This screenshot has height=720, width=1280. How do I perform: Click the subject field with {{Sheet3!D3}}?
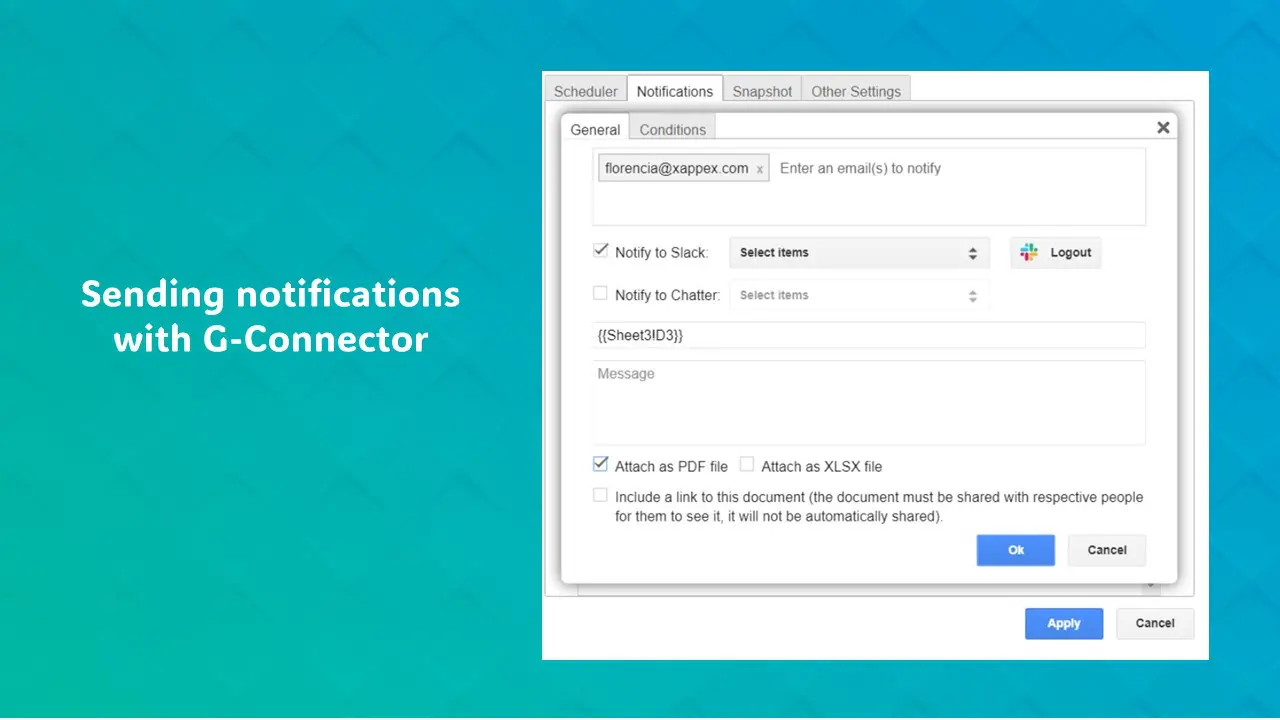868,336
